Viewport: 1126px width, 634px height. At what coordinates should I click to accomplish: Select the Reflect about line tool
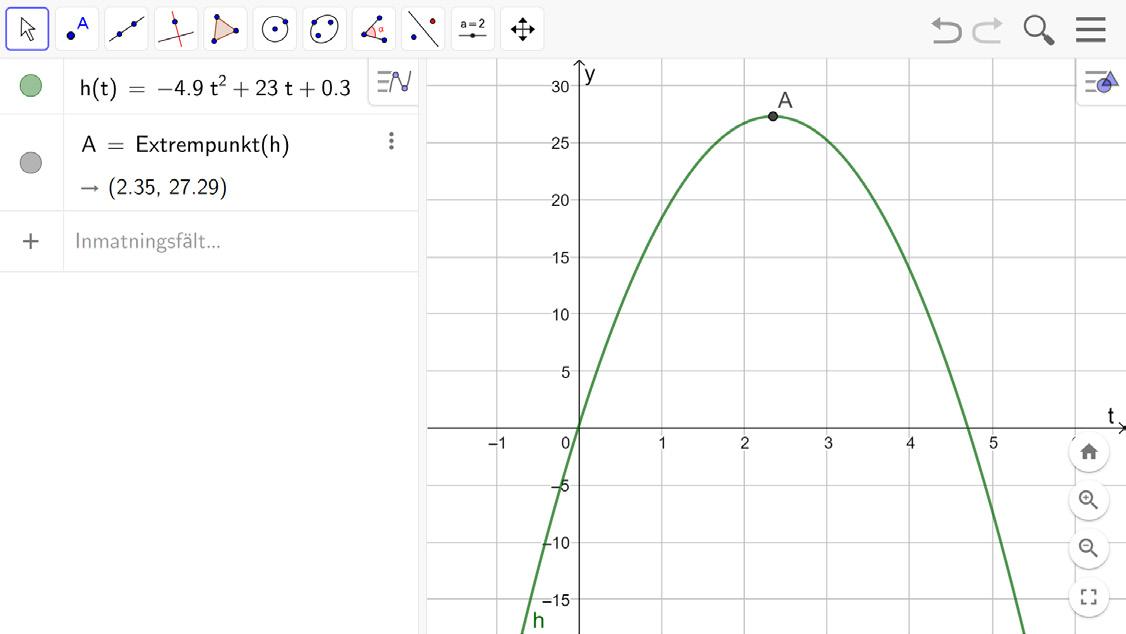click(423, 29)
